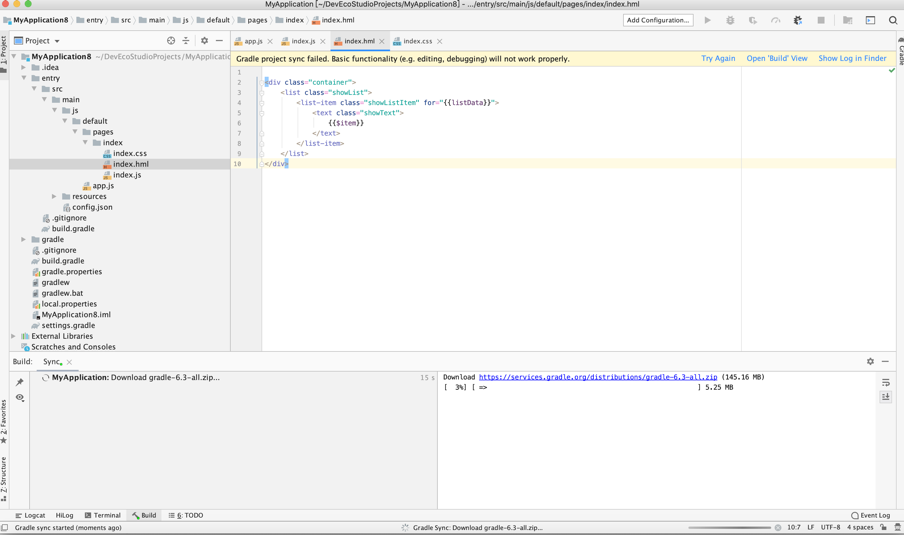904x535 pixels.
Task: Click Add Configuration button
Action: click(658, 20)
